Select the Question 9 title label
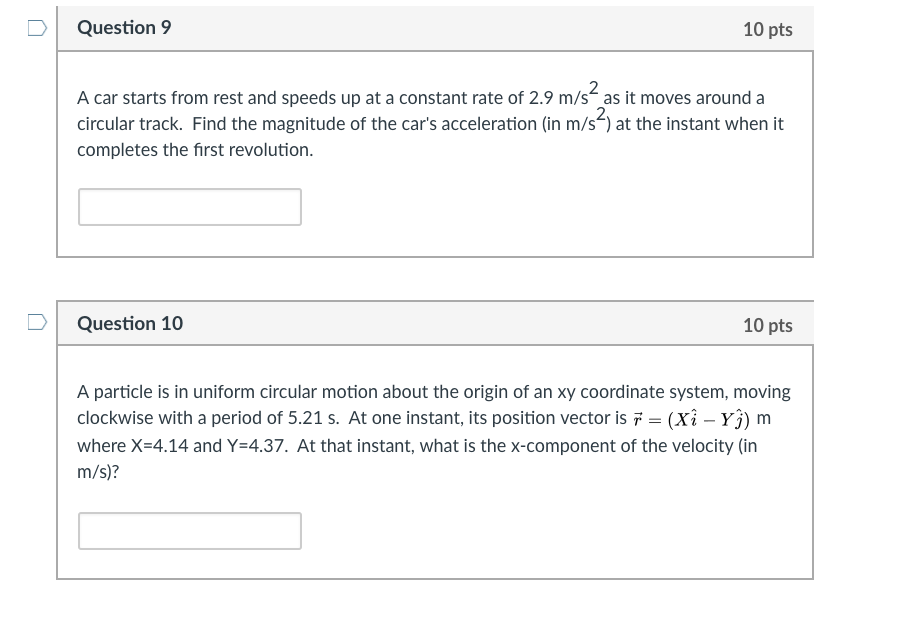The image size is (906, 638). 123,28
